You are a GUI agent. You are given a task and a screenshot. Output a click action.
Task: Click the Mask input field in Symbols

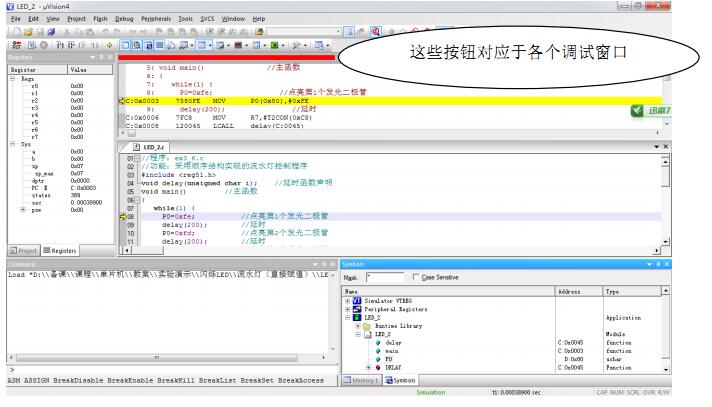coord(385,277)
